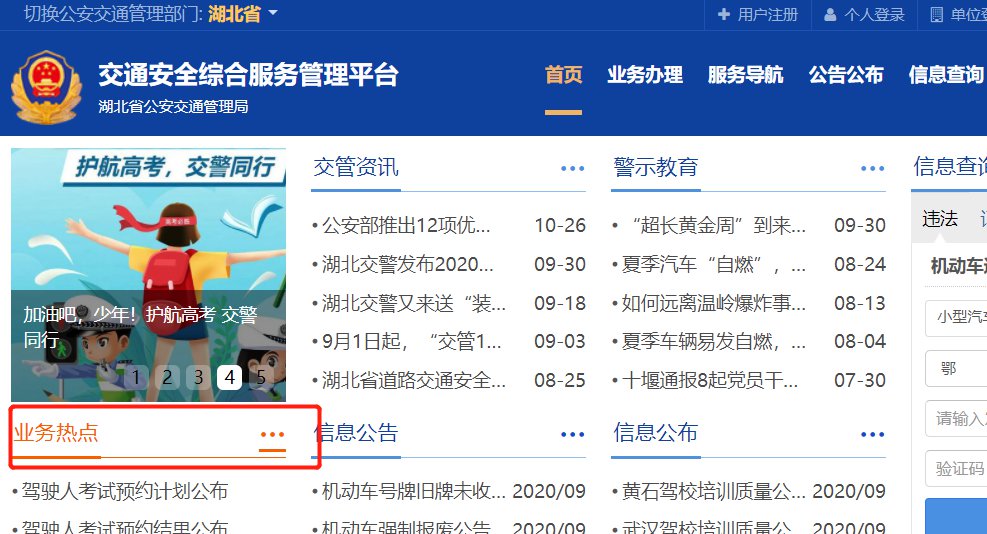
Task: Open 用户注册 registration link
Action: click(767, 14)
